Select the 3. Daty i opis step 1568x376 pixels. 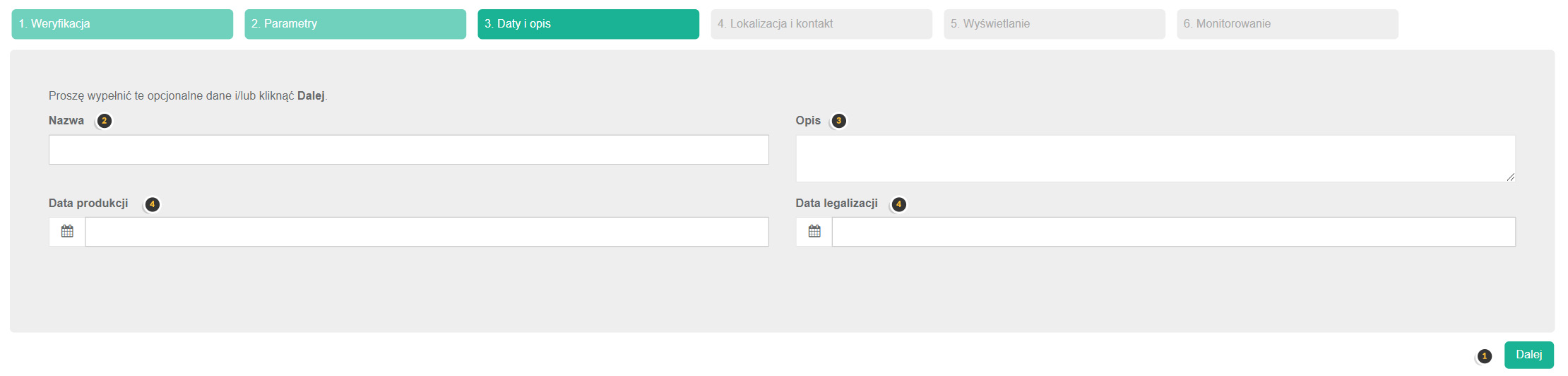(x=588, y=24)
